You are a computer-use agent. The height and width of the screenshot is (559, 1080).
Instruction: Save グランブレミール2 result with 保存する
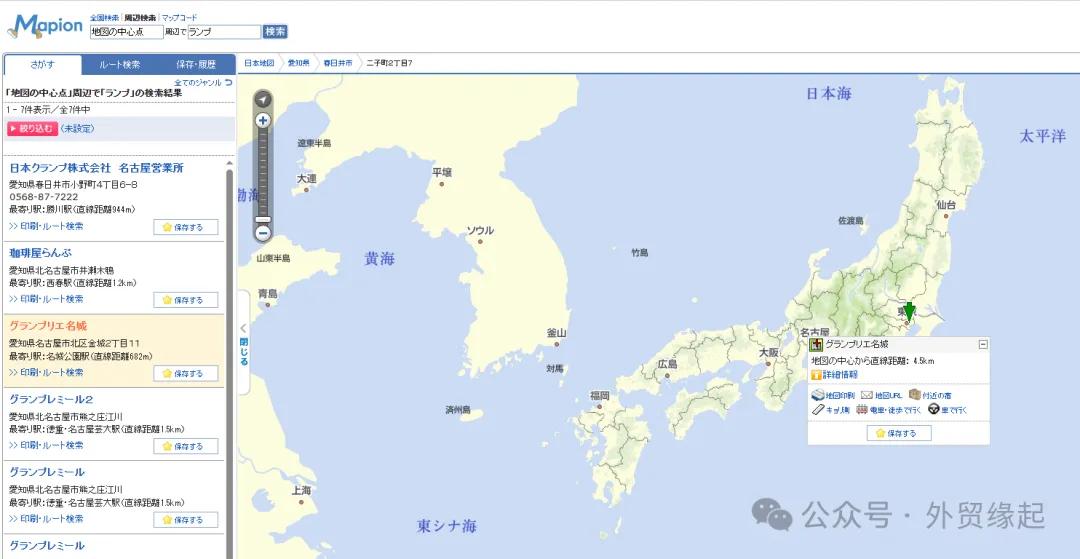pyautogui.click(x=186, y=446)
